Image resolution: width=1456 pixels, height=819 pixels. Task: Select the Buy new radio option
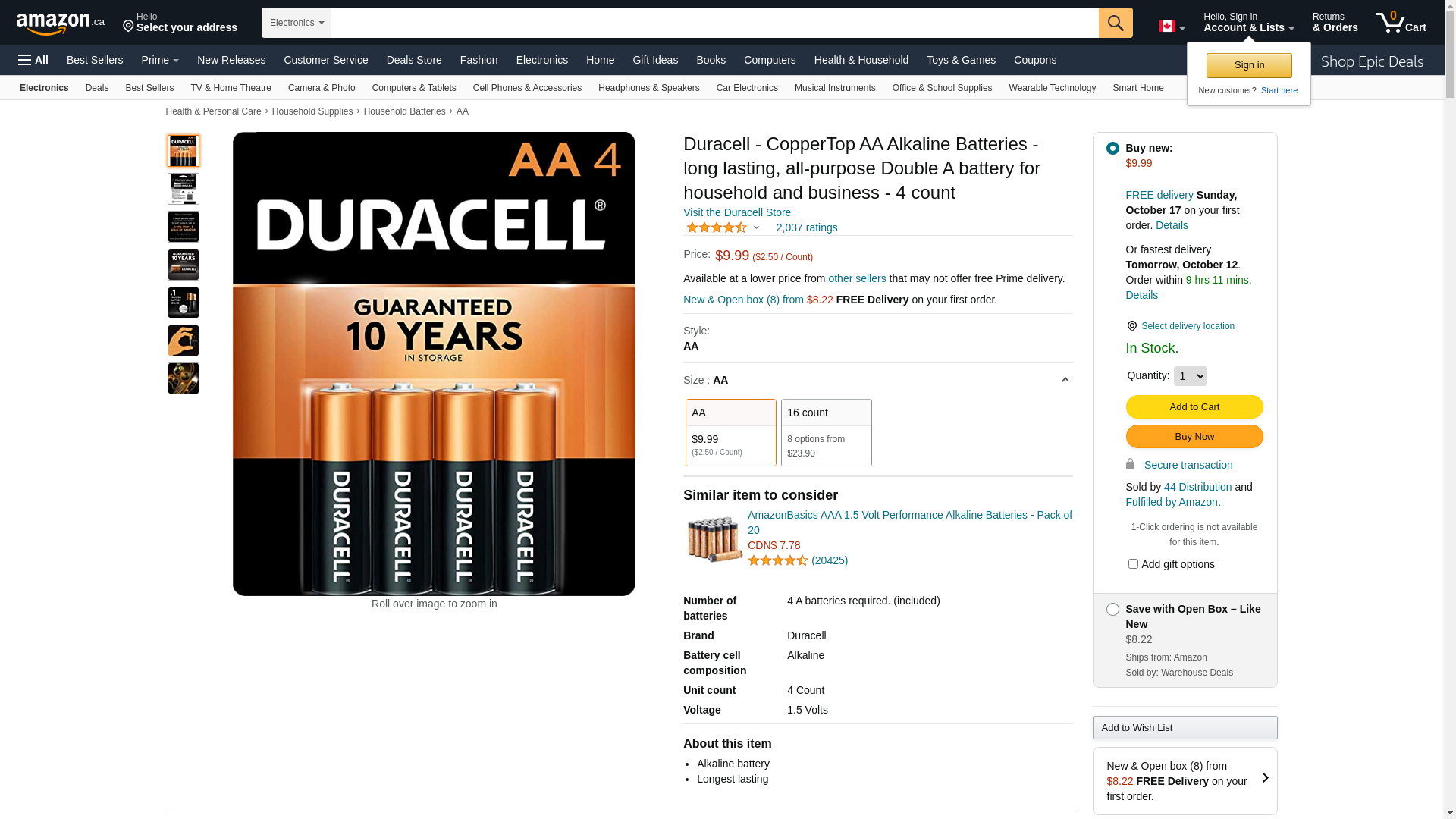1112,148
